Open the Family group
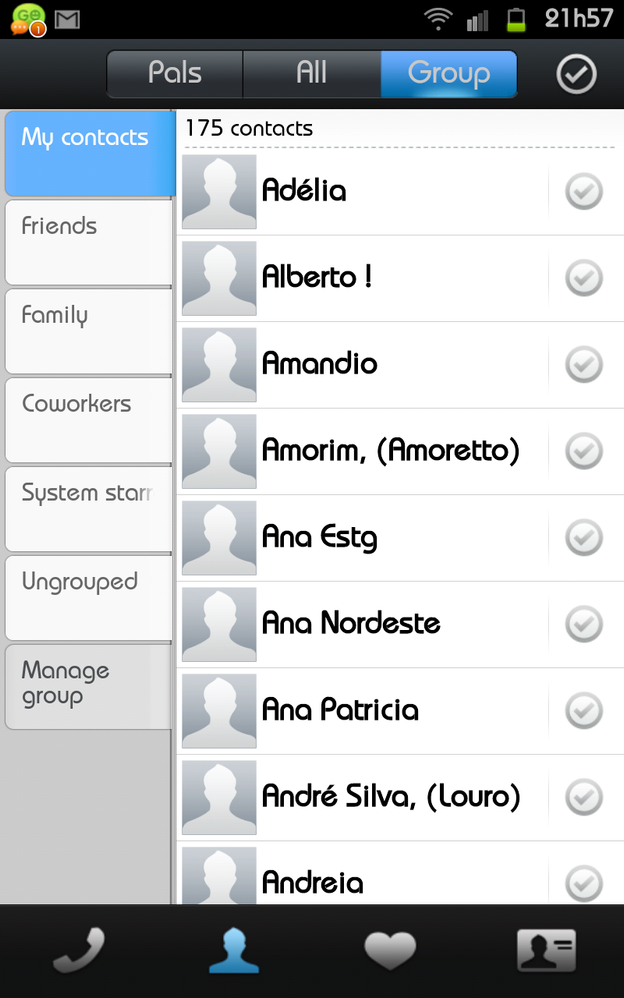This screenshot has width=624, height=998. click(88, 330)
